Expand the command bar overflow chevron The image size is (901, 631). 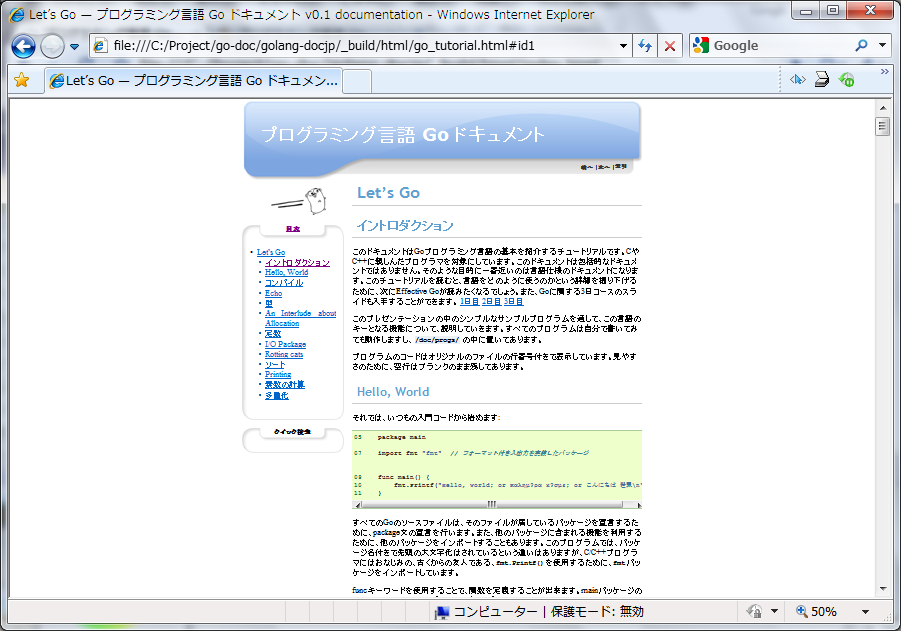(x=884, y=72)
